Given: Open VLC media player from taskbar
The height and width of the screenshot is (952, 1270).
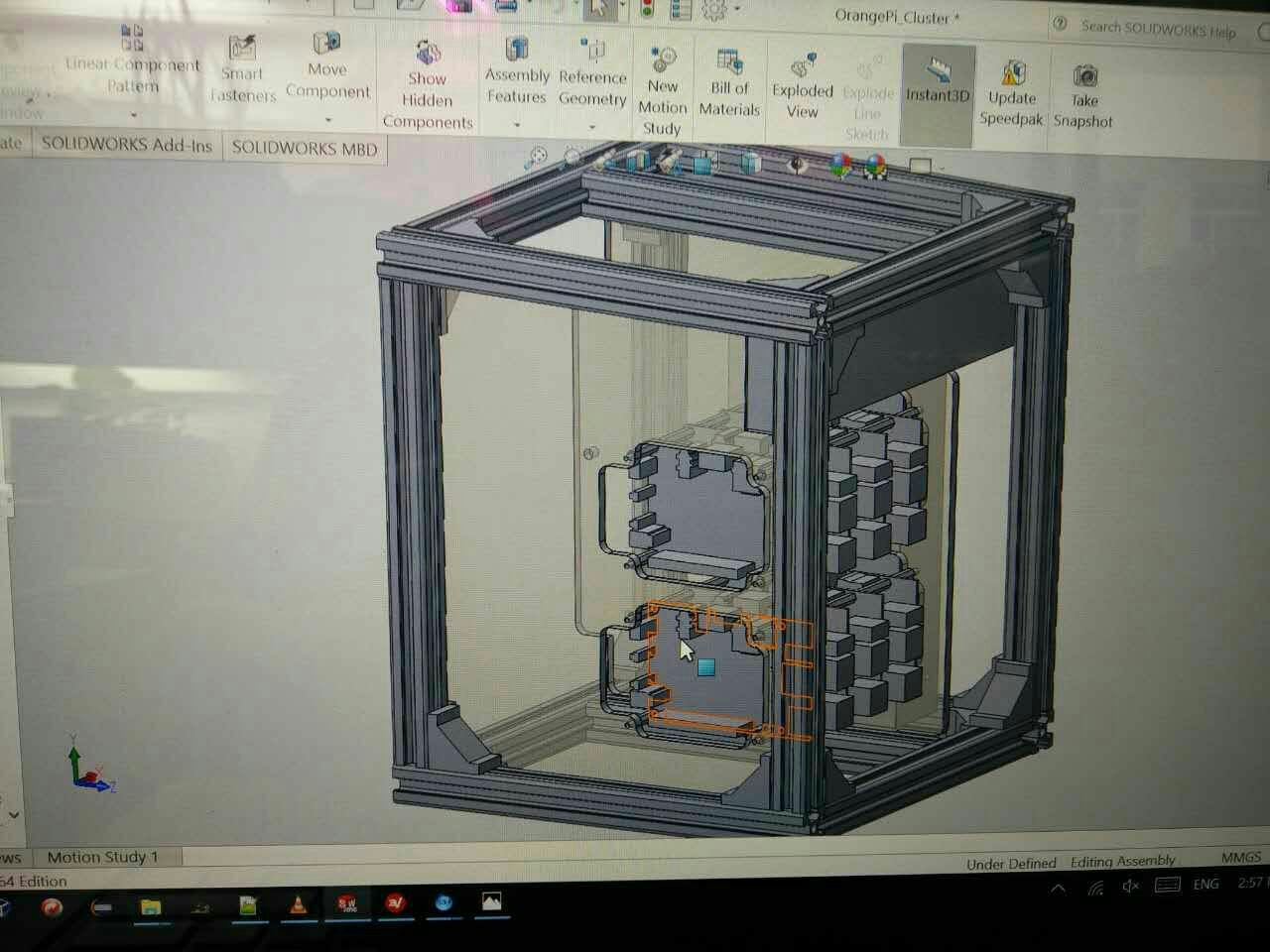Looking at the screenshot, I should [x=297, y=904].
